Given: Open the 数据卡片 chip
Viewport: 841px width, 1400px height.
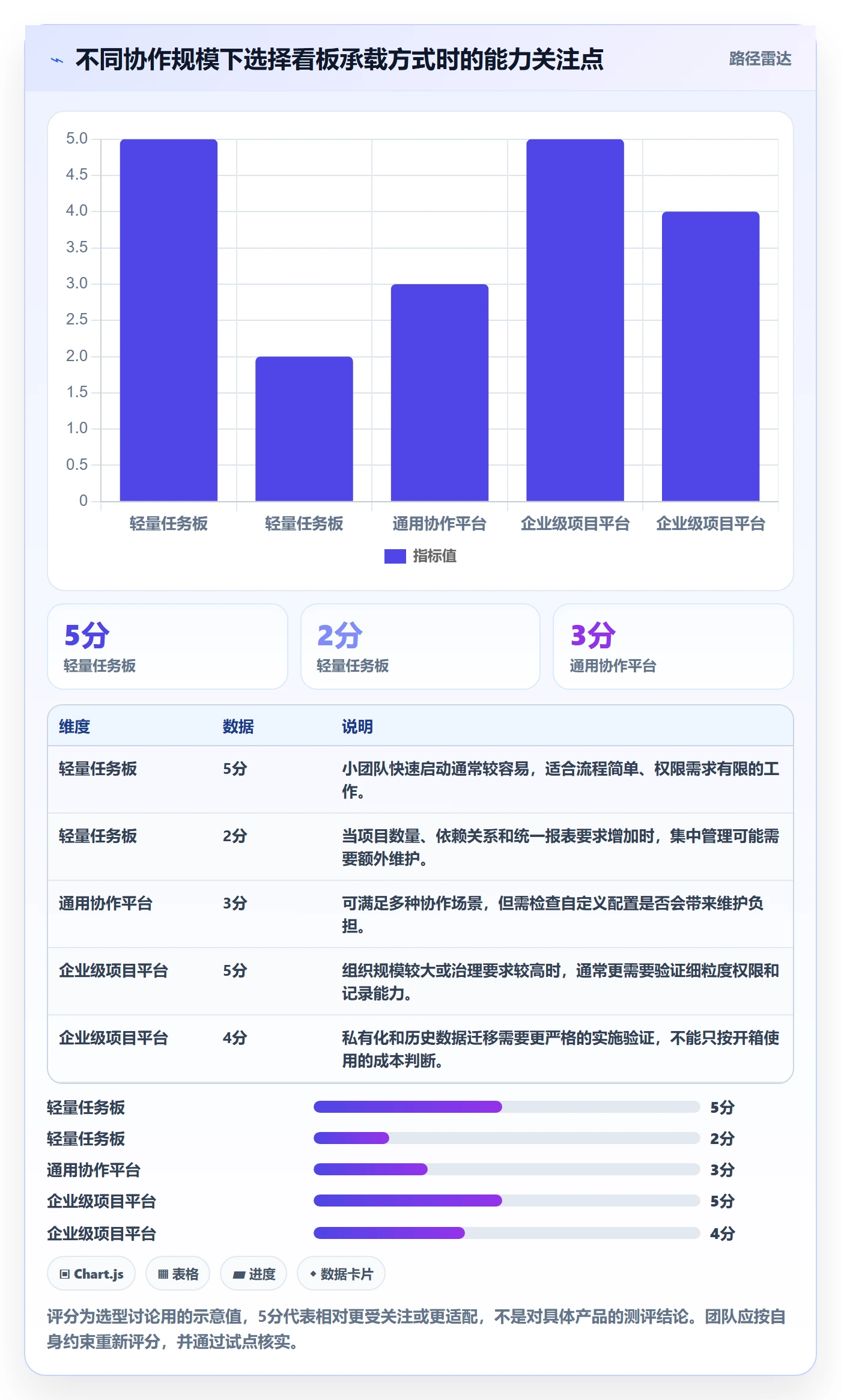Looking at the screenshot, I should pos(341,1273).
